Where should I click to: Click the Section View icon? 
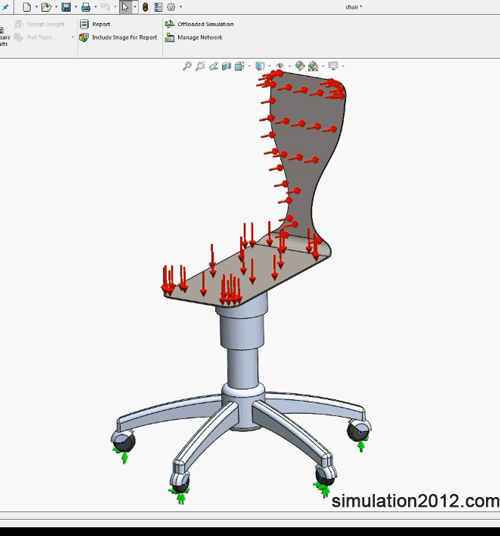pyautogui.click(x=227, y=66)
